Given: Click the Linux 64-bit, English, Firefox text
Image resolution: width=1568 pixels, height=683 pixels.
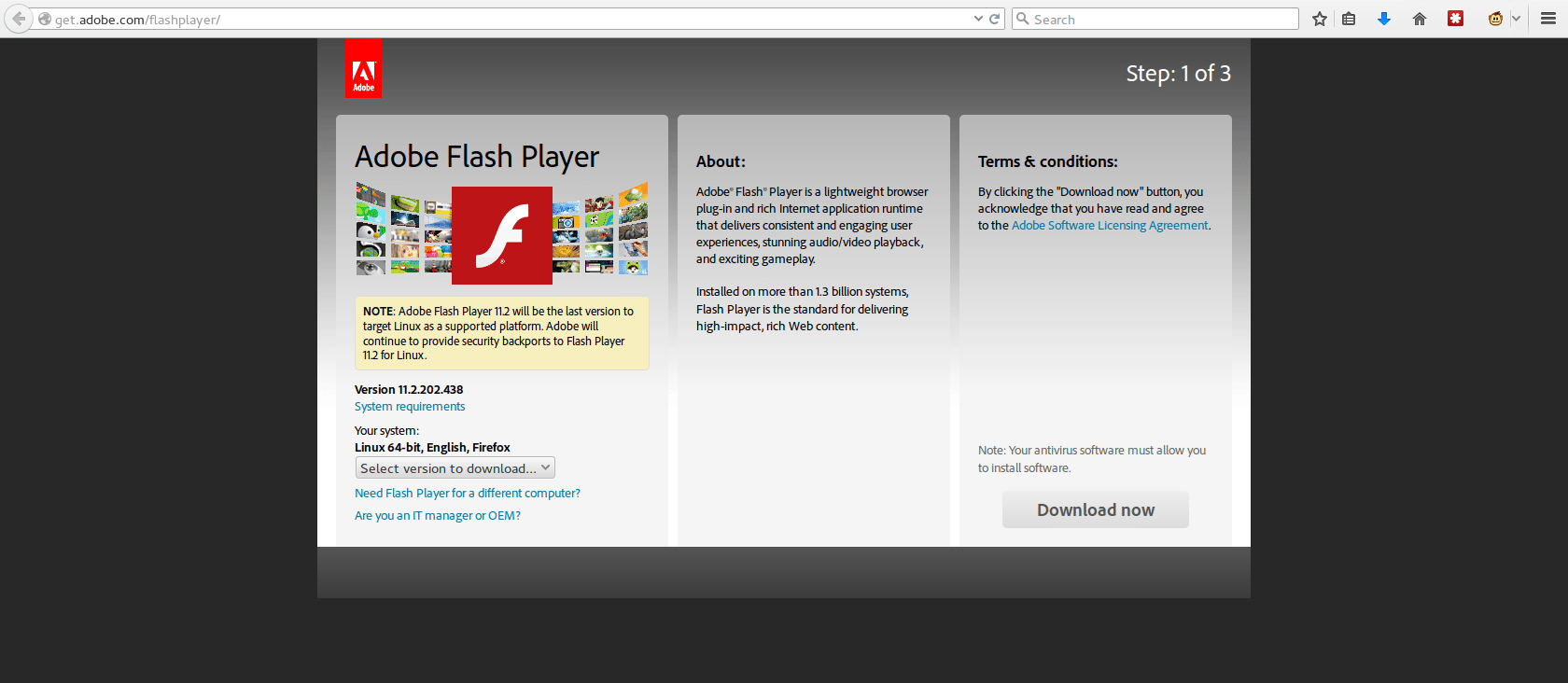Looking at the screenshot, I should point(432,448).
